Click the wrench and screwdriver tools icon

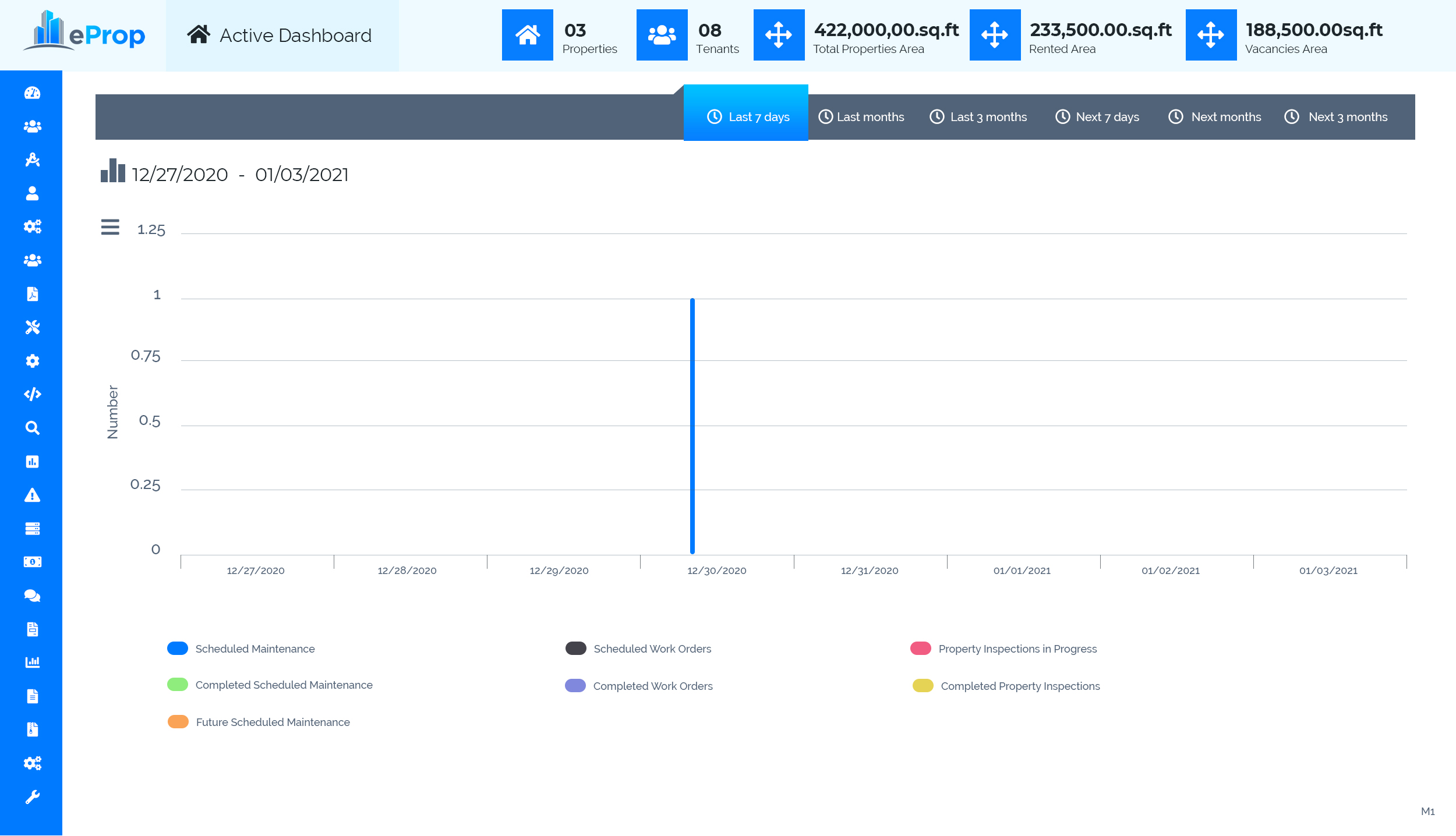33,328
